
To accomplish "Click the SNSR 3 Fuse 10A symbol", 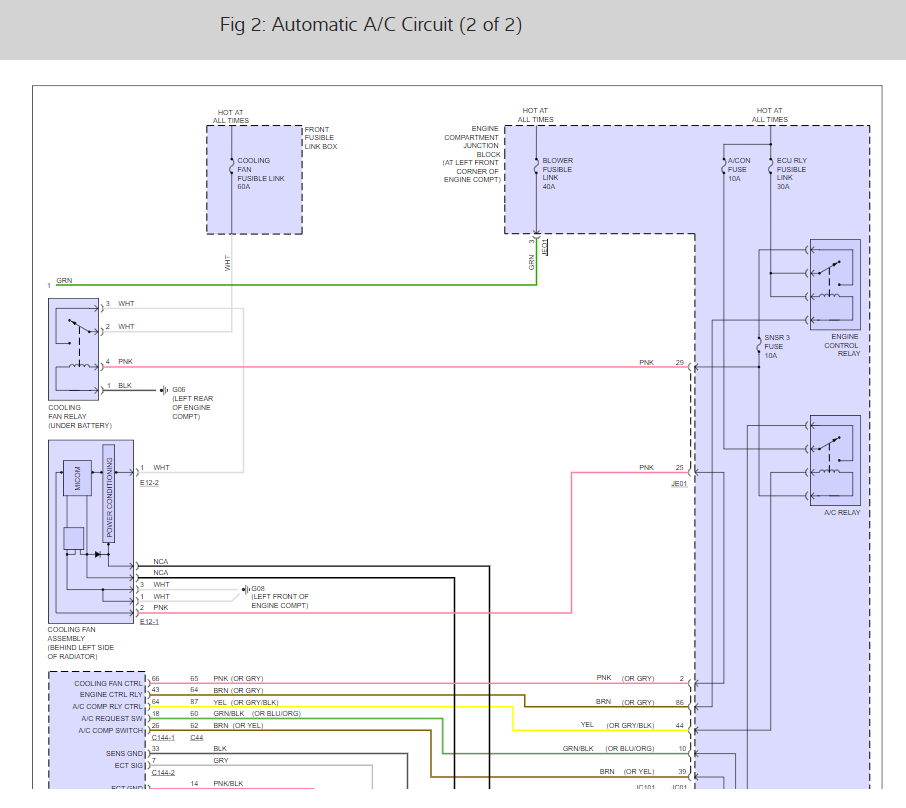I will pos(759,345).
